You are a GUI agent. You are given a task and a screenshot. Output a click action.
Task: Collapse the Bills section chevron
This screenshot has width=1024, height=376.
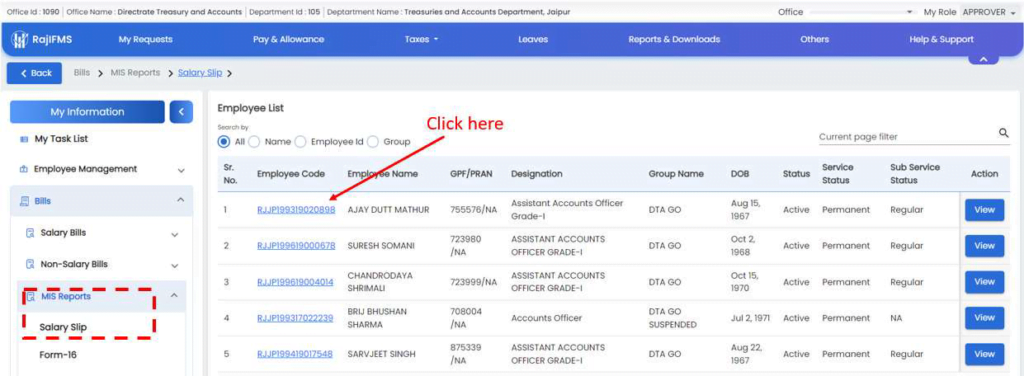[x=181, y=199]
